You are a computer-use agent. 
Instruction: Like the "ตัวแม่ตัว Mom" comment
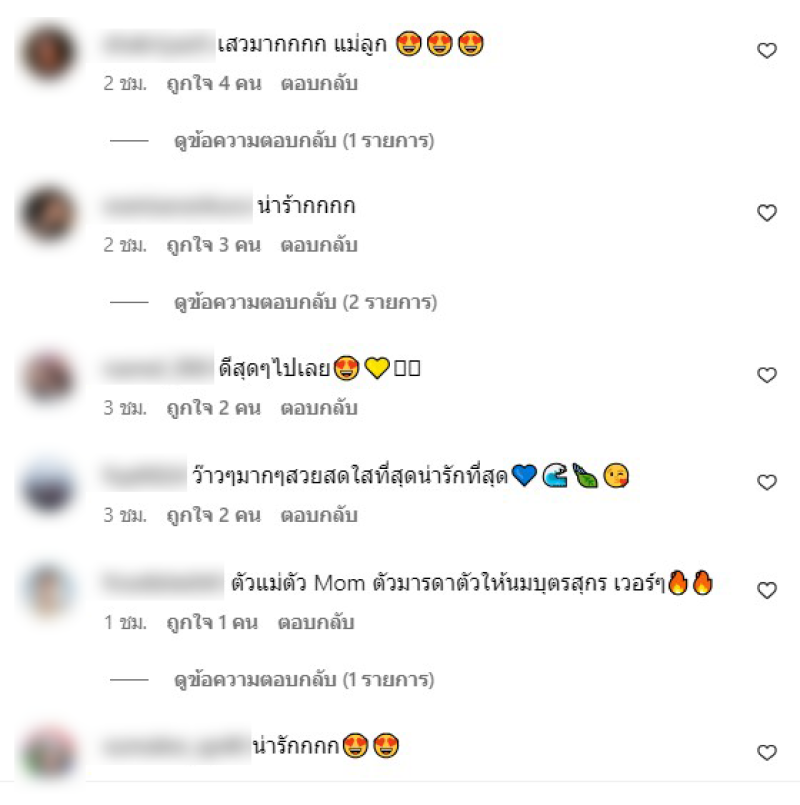[767, 590]
